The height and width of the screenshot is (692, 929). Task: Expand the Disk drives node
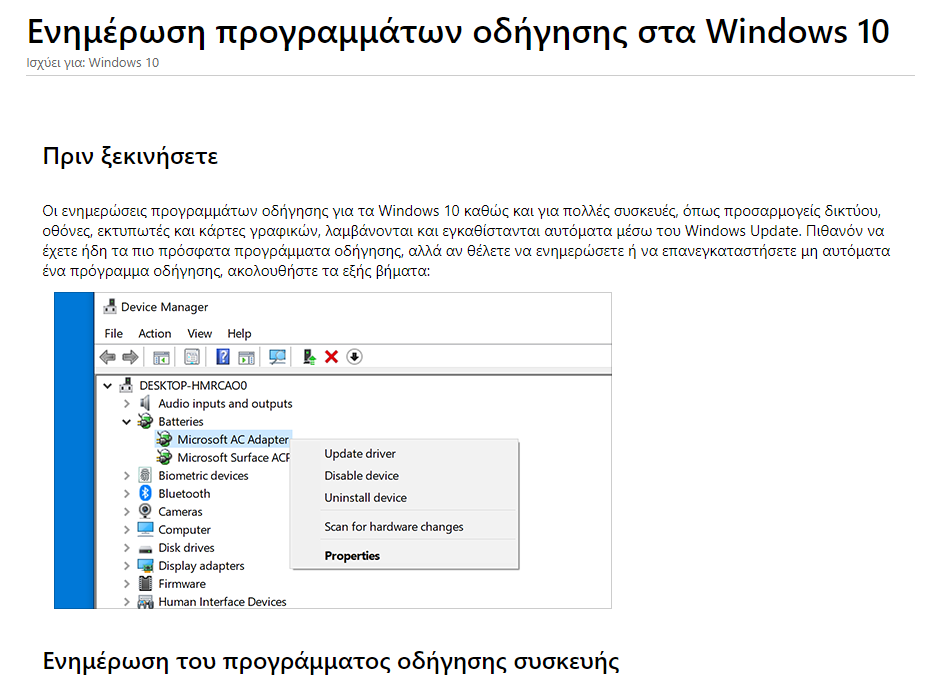(126, 547)
